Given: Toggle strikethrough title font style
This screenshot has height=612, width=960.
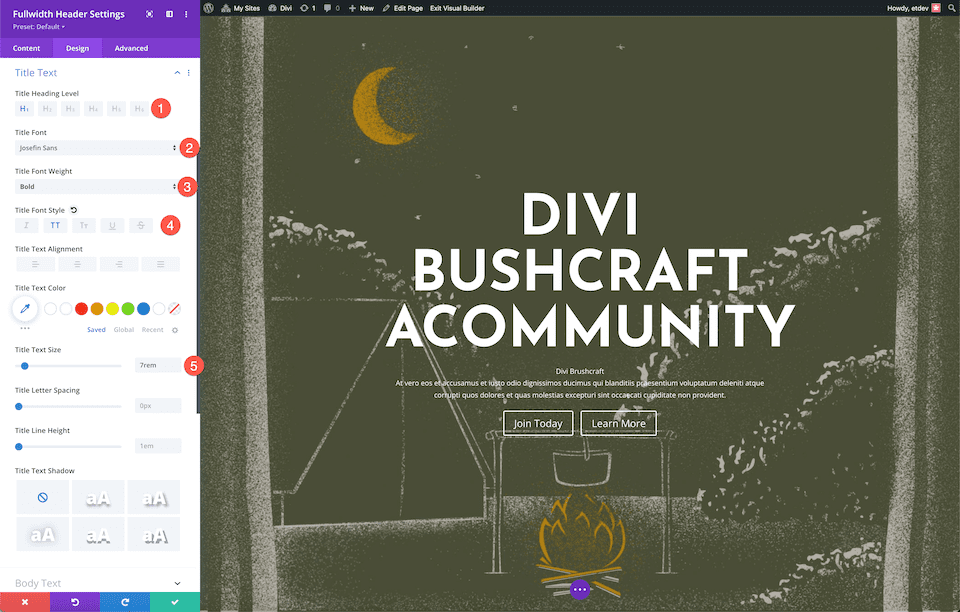Looking at the screenshot, I should pos(141,226).
